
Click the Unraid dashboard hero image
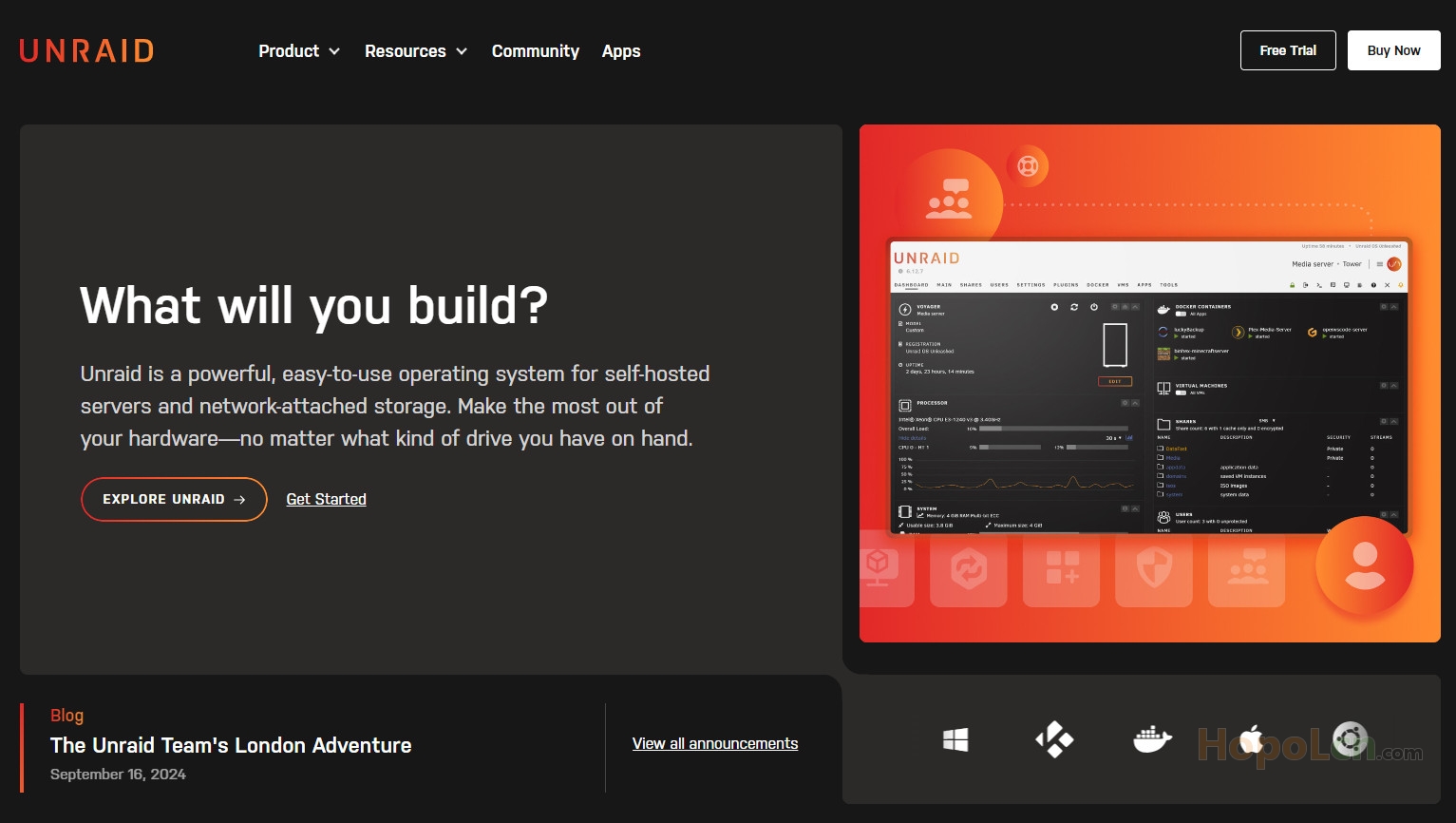click(x=1150, y=383)
